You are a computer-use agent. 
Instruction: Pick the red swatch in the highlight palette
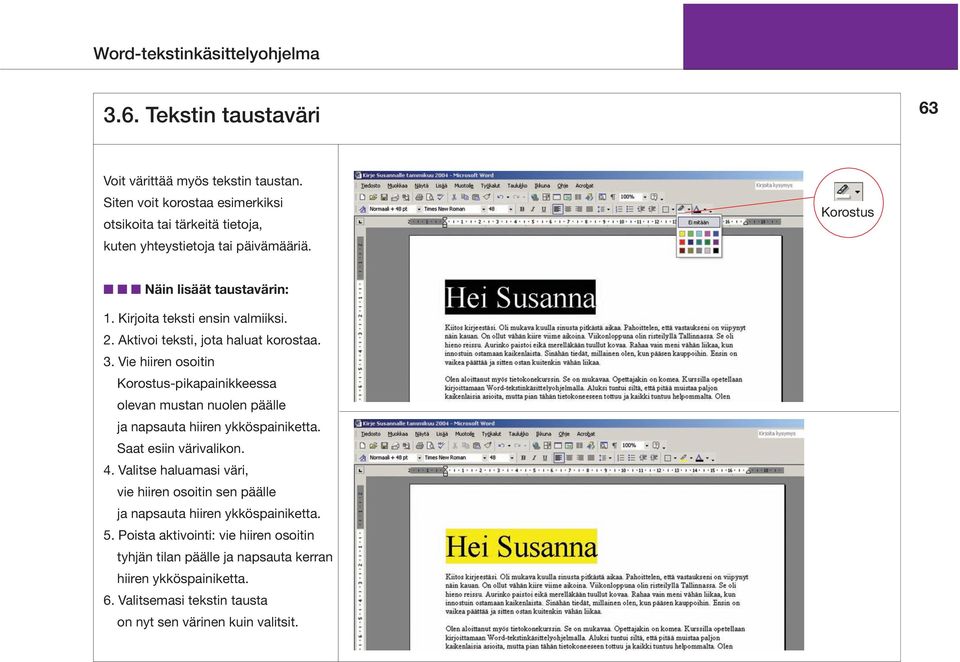point(682,243)
